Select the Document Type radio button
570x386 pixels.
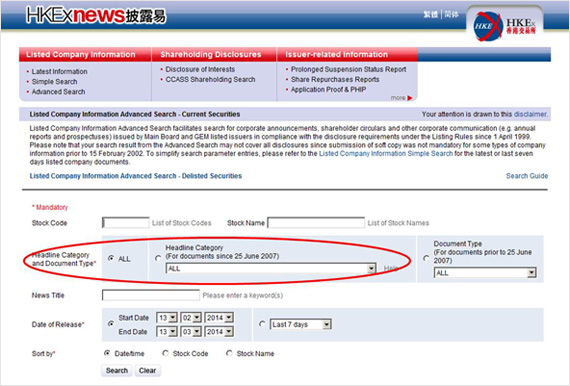coord(426,258)
